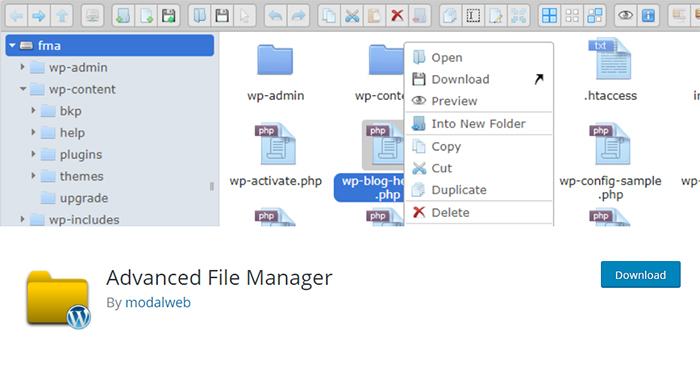
Task: Click the mount network volume icon
Action: coord(92,16)
